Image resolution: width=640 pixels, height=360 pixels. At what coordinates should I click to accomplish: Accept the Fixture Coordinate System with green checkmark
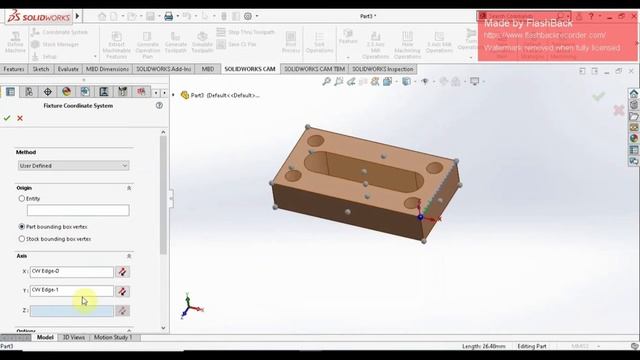pyautogui.click(x=7, y=118)
